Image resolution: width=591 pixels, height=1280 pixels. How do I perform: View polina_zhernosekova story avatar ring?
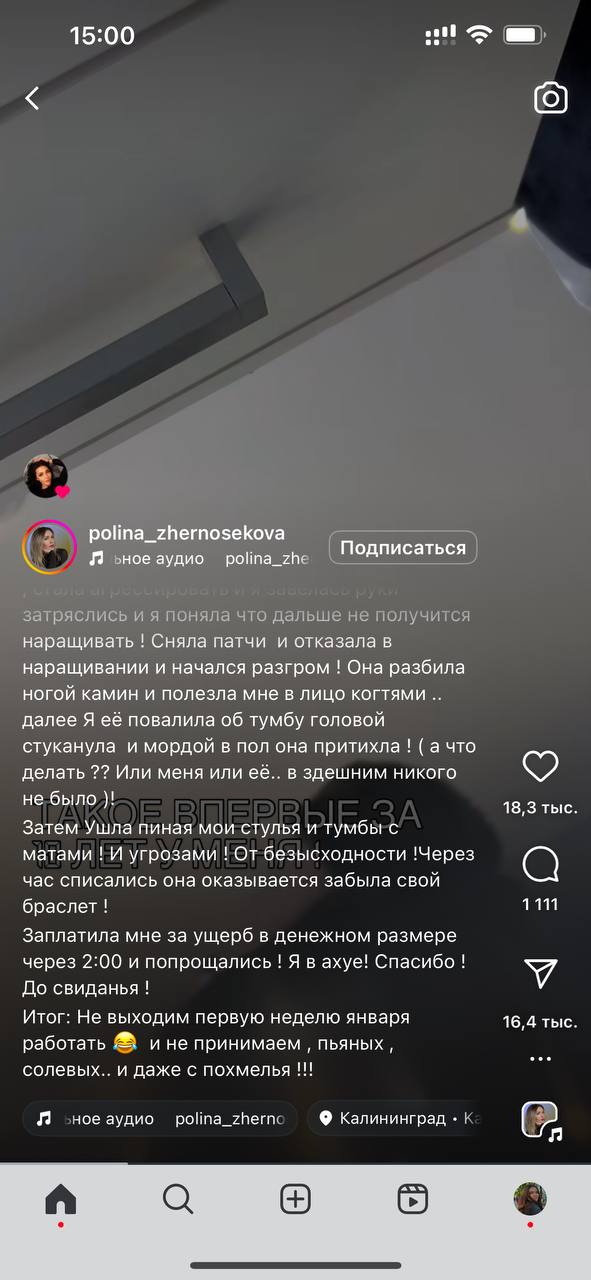[x=50, y=546]
